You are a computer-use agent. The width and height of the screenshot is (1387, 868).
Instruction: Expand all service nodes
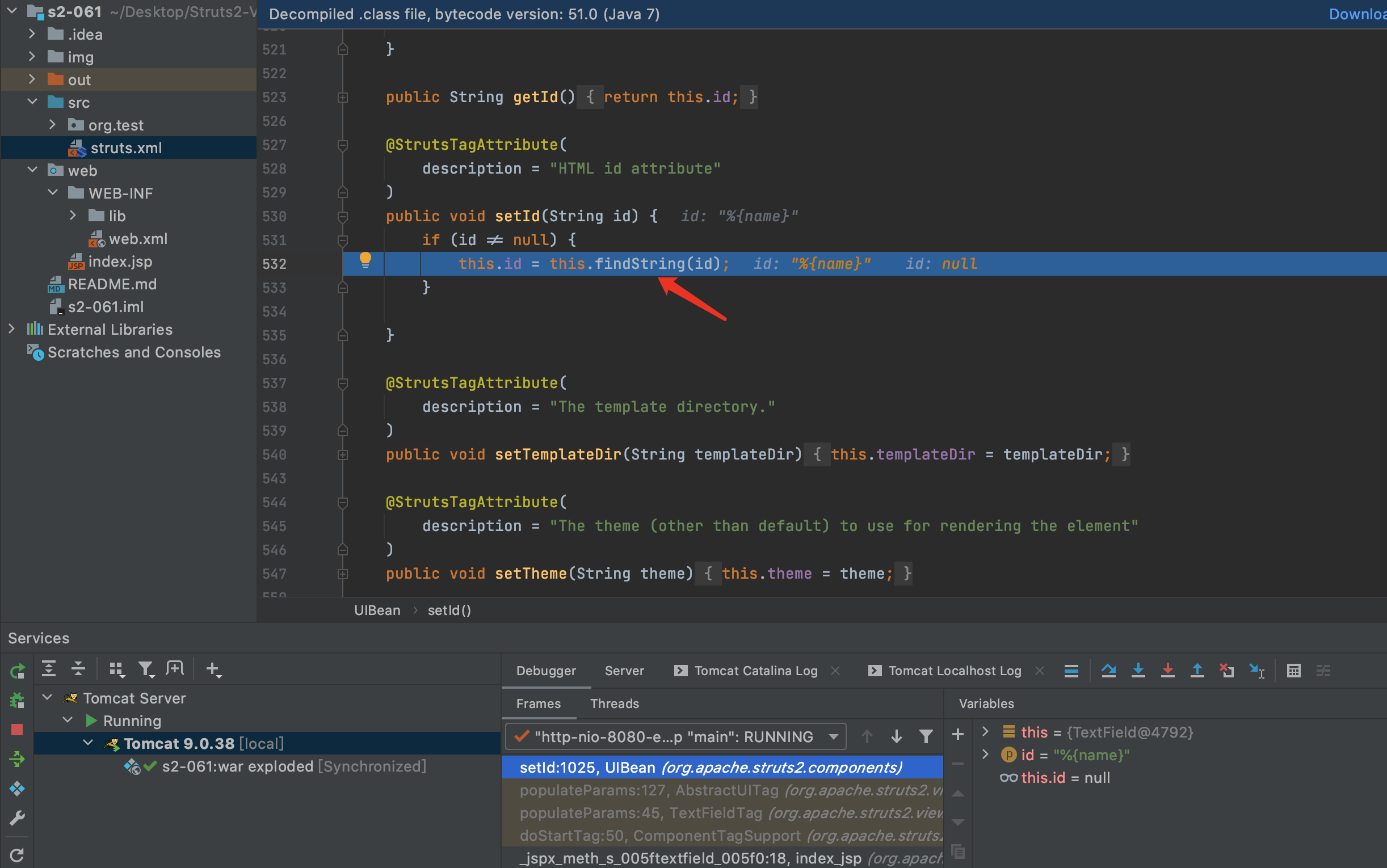(x=49, y=669)
